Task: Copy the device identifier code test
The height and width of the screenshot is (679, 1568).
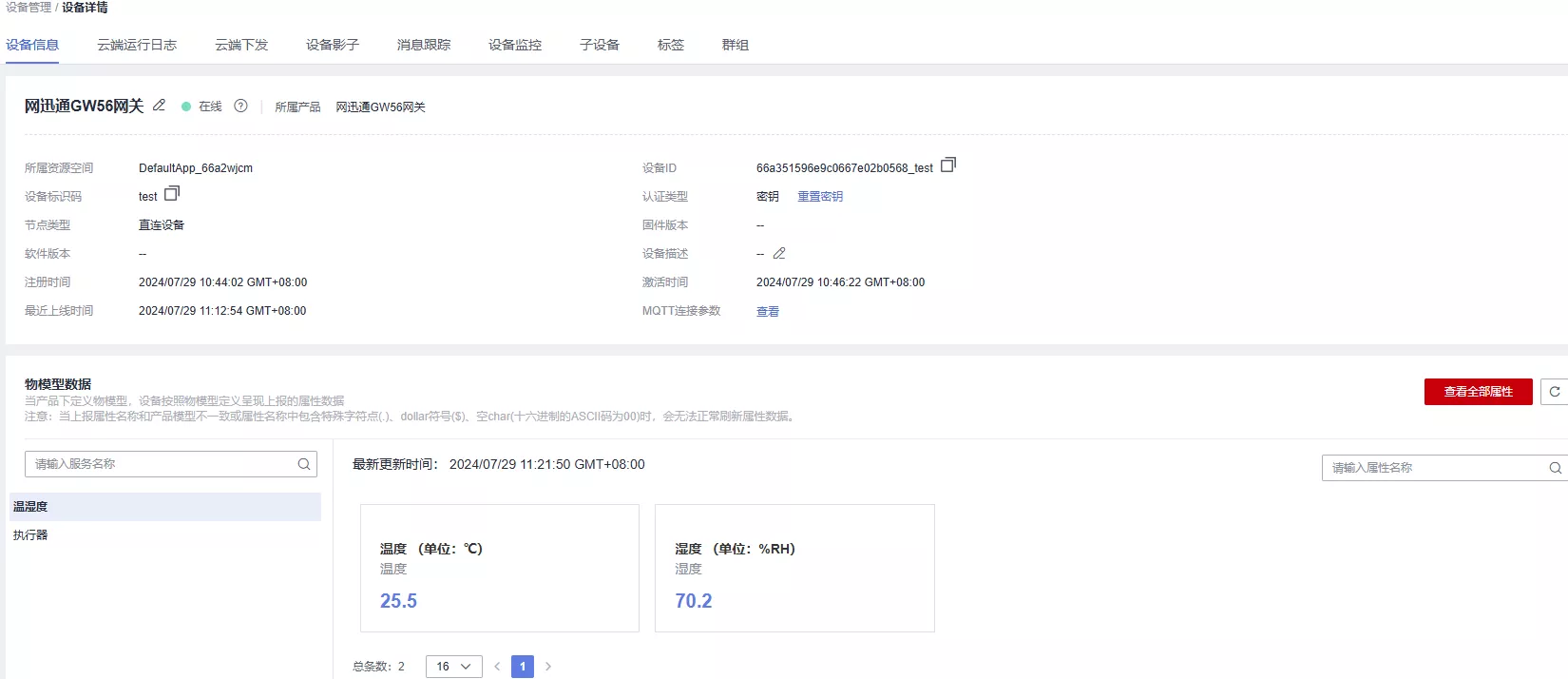Action: tap(171, 194)
